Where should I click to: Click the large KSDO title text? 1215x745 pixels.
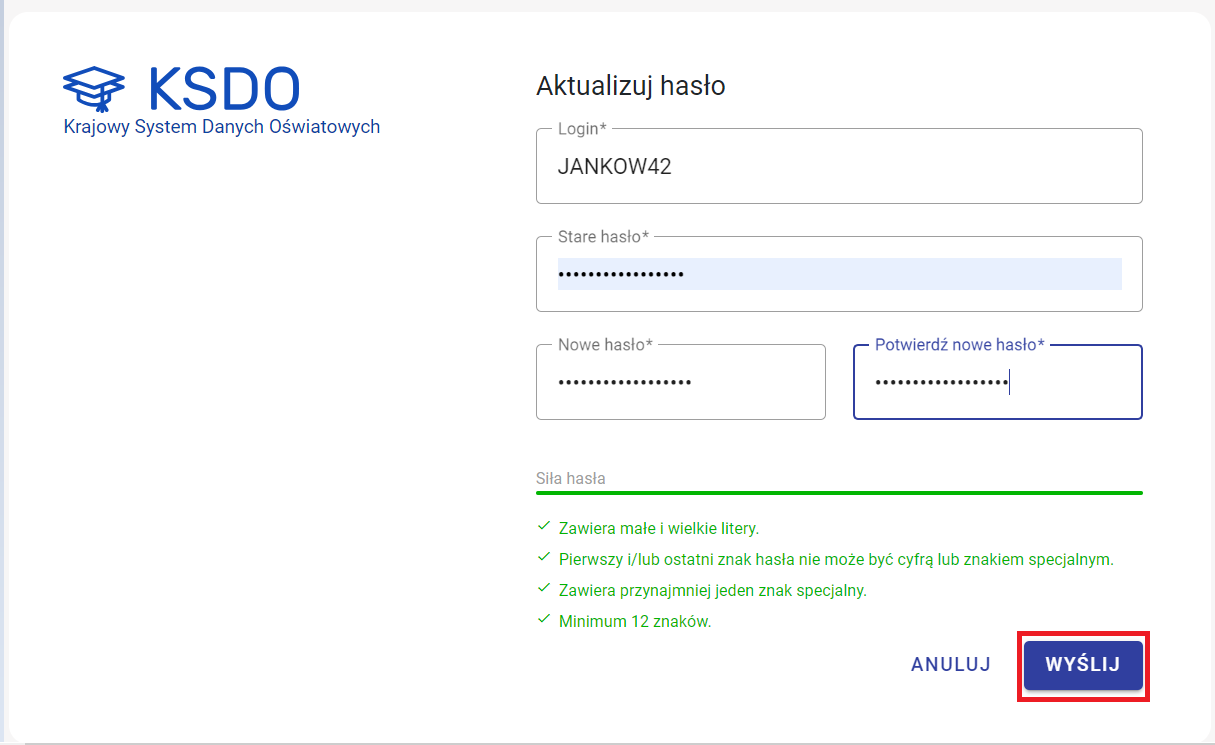point(223,90)
